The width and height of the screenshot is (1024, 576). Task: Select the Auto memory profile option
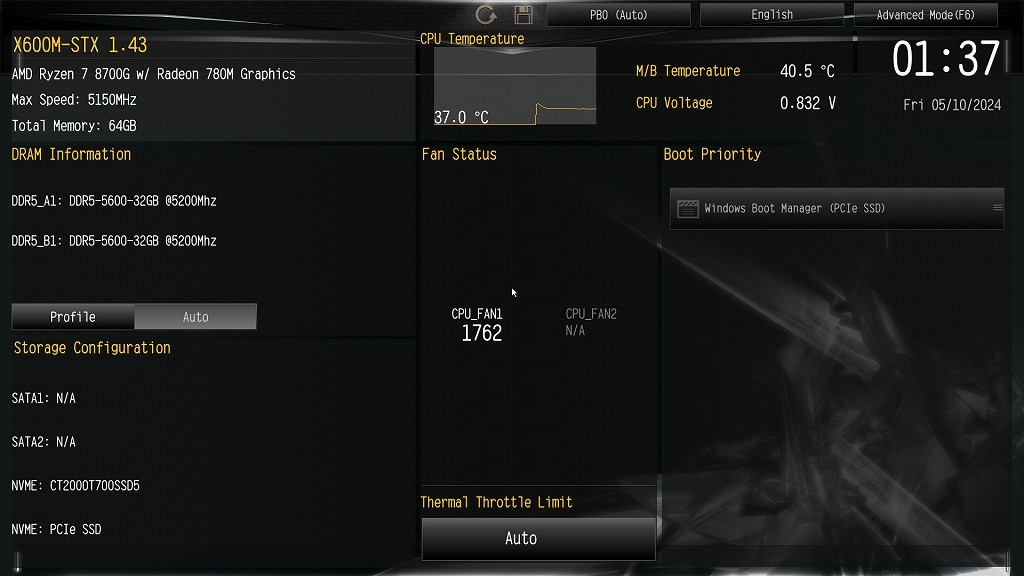click(x=195, y=317)
